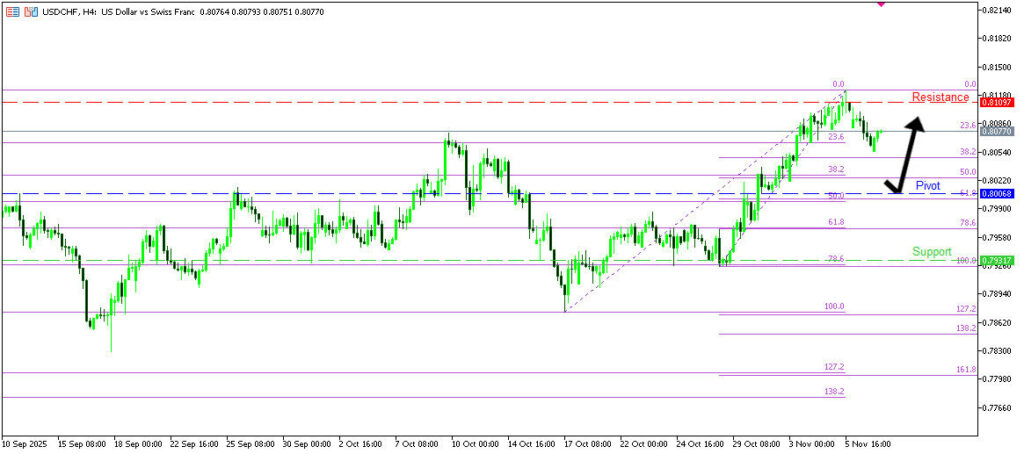Screen dimensions: 1024x454
Task: Click the black forecast arrow near Pivot
Action: [x=910, y=155]
